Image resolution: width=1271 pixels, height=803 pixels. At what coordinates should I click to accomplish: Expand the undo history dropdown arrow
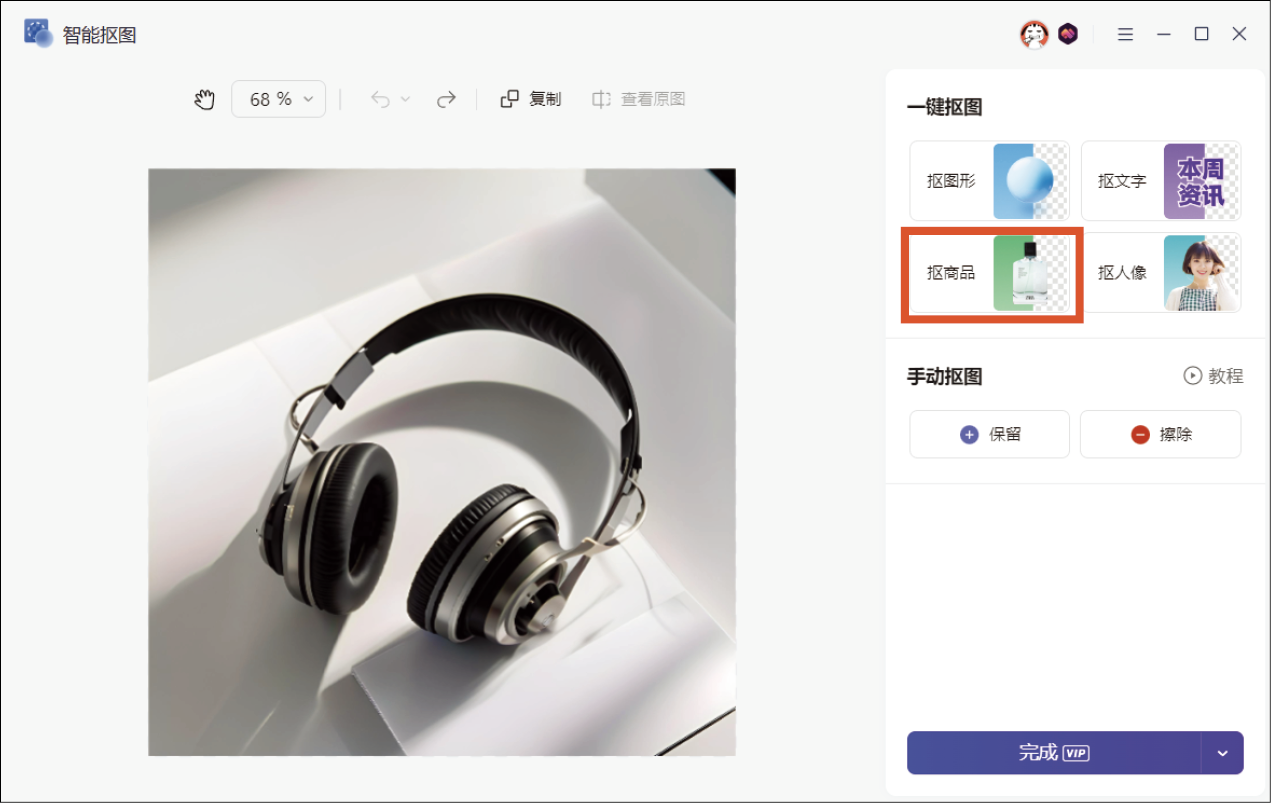[x=405, y=99]
